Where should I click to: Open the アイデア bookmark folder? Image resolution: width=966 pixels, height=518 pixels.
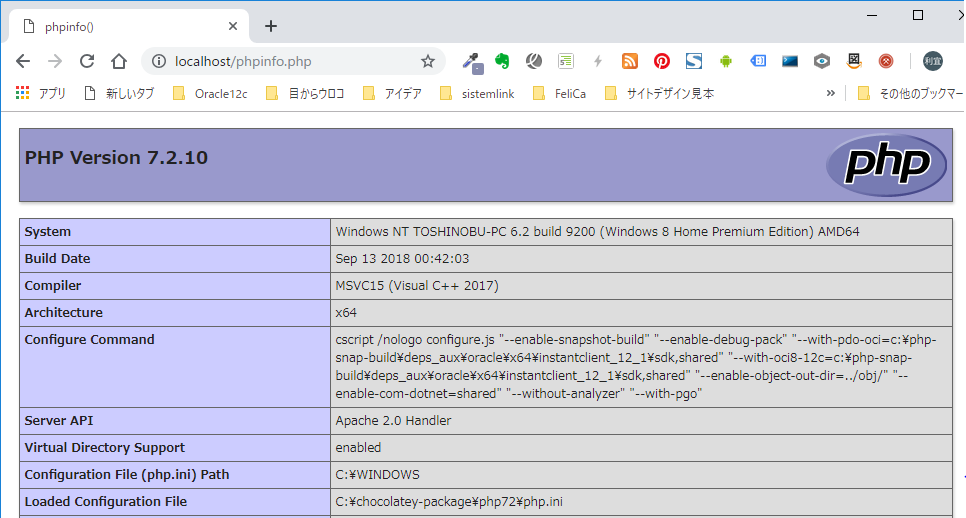(392, 93)
